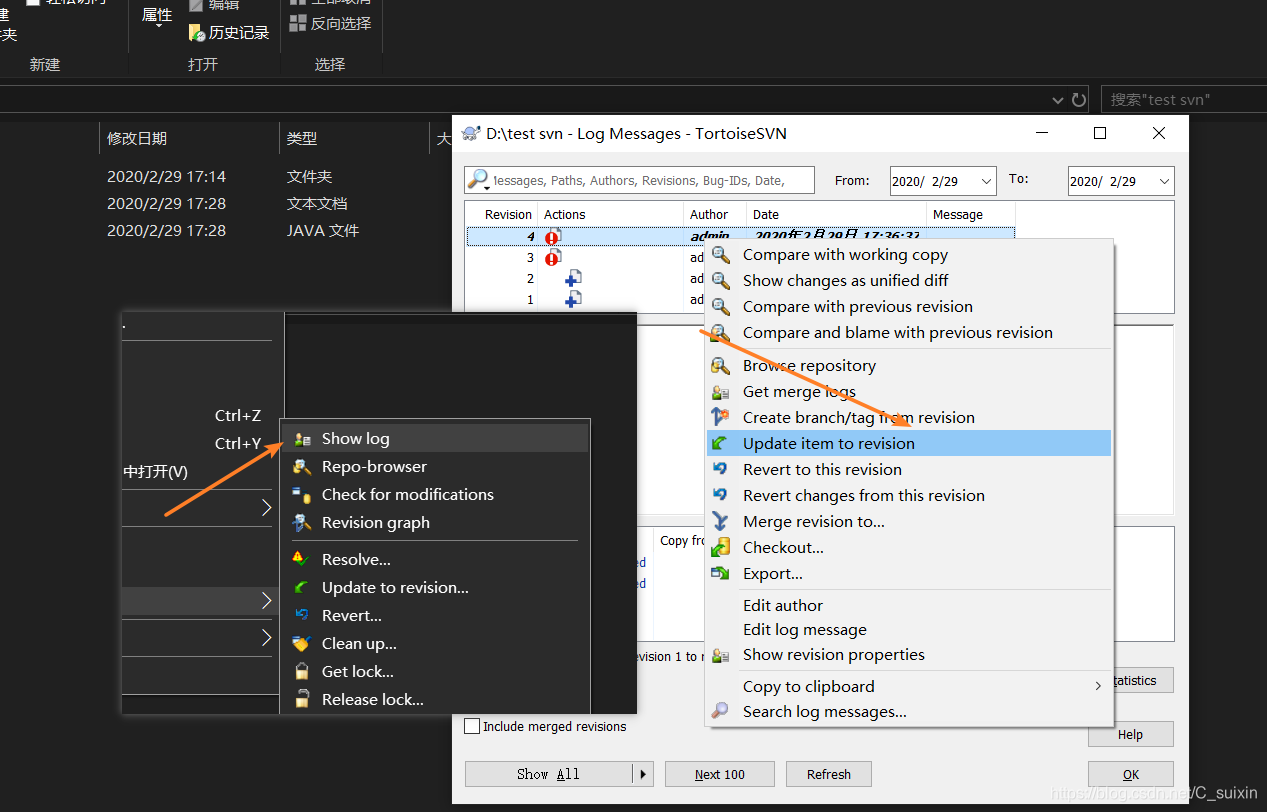1267x812 pixels.
Task: Click the Checkout... icon
Action: click(720, 548)
